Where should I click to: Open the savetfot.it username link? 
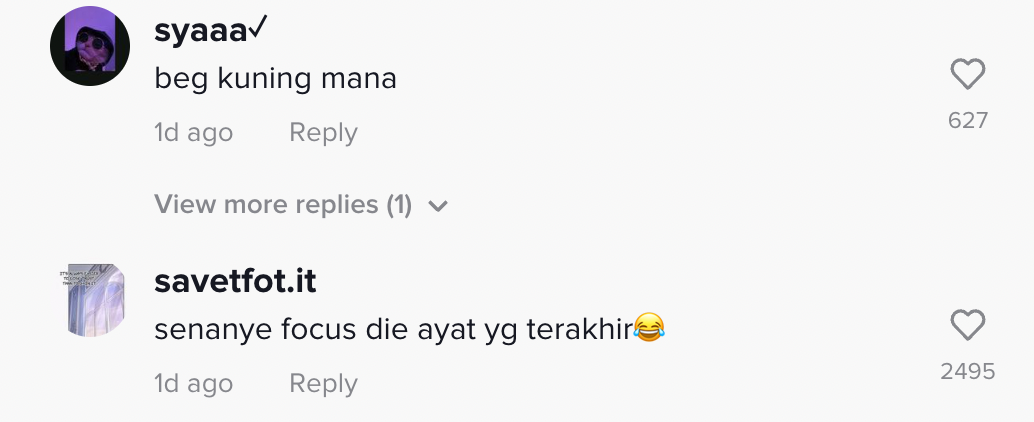(x=235, y=282)
